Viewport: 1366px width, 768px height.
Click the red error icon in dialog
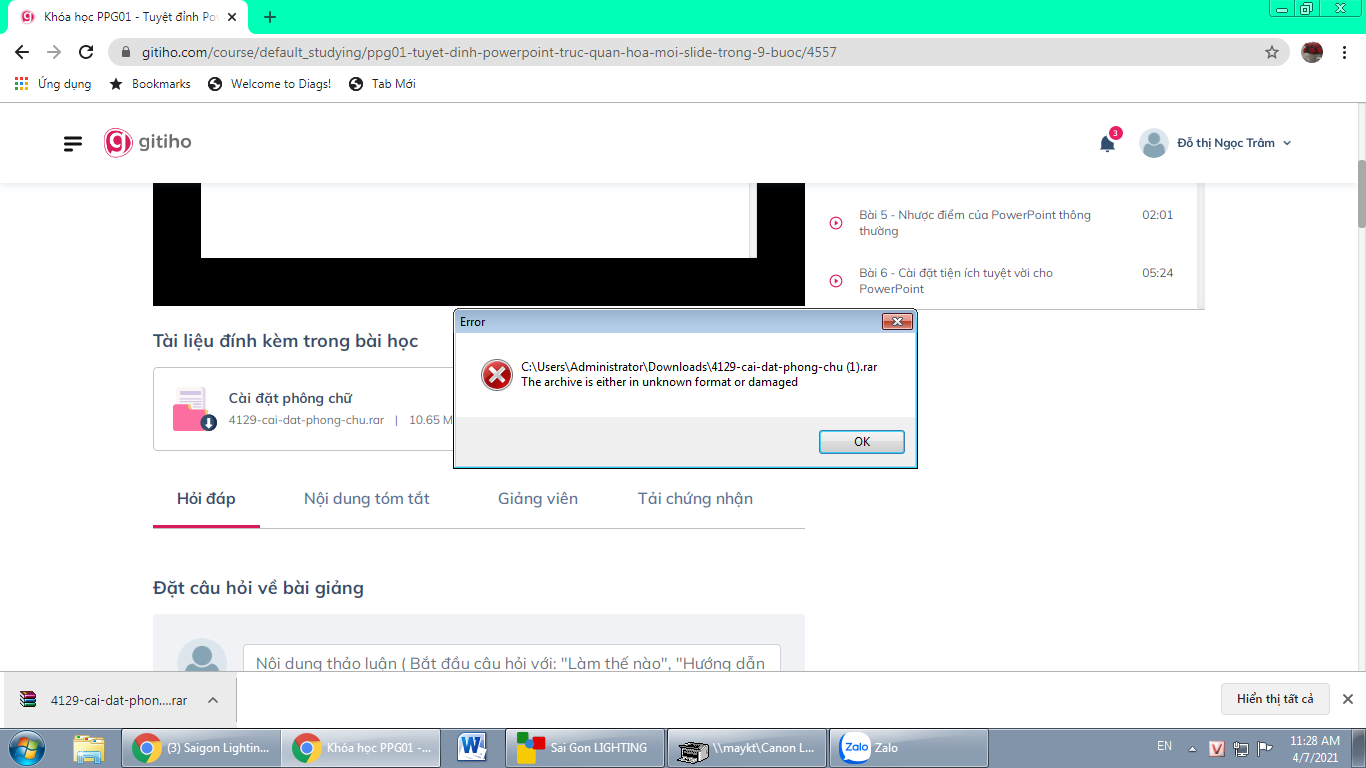(496, 375)
